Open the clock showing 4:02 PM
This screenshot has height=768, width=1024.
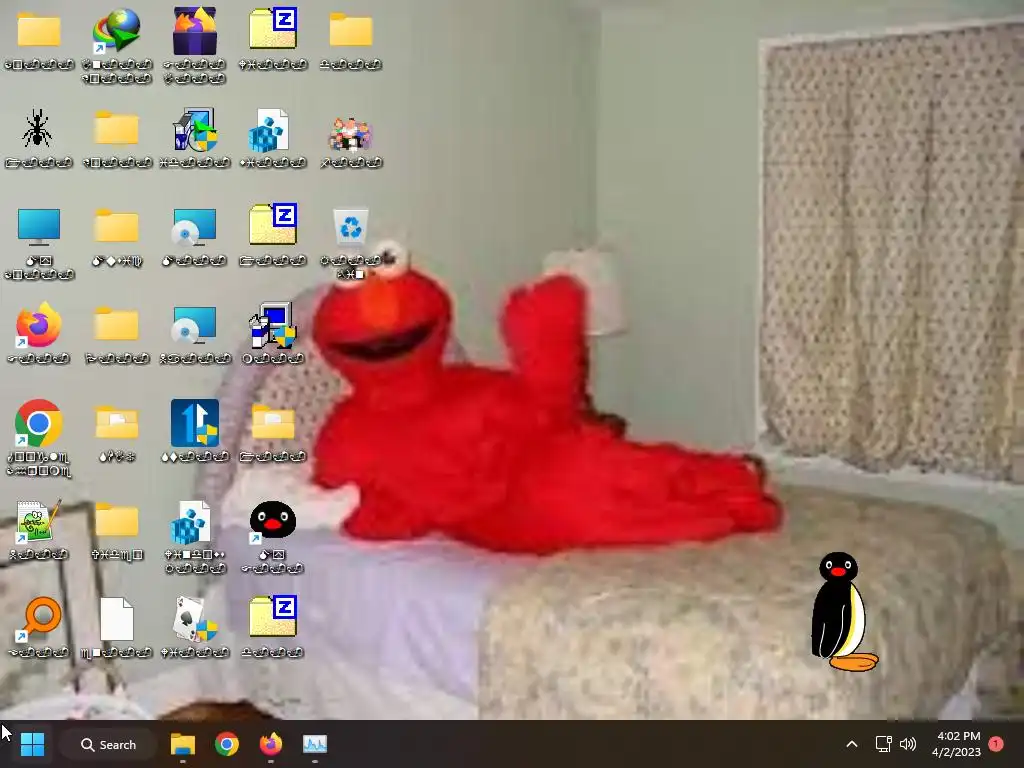pos(957,744)
